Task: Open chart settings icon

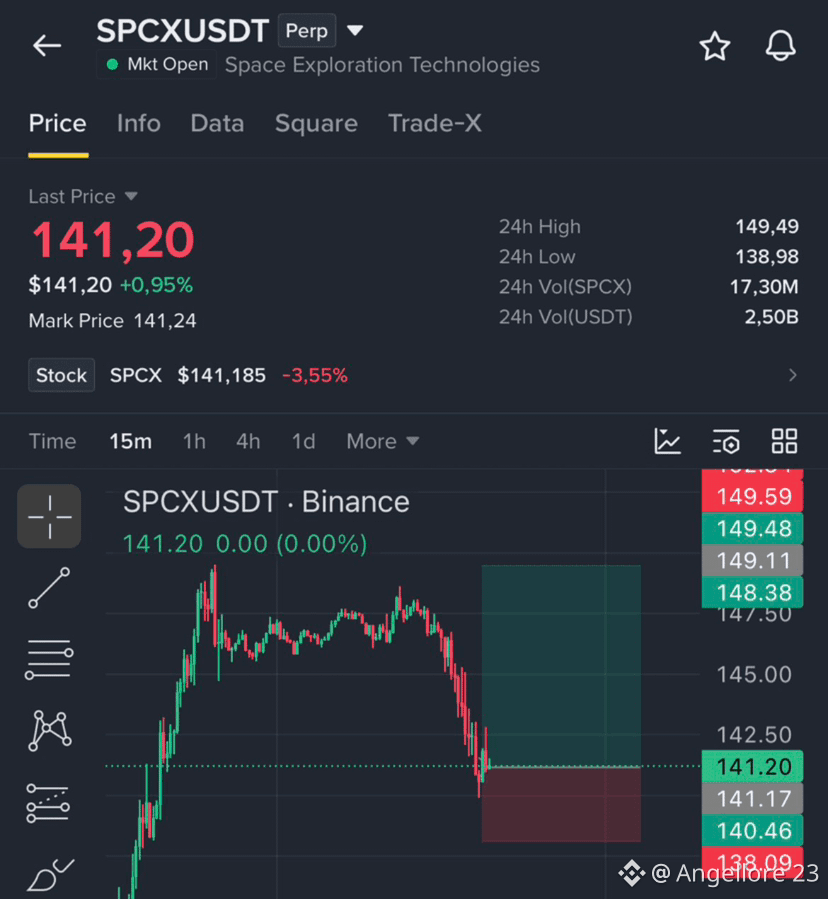Action: [726, 441]
